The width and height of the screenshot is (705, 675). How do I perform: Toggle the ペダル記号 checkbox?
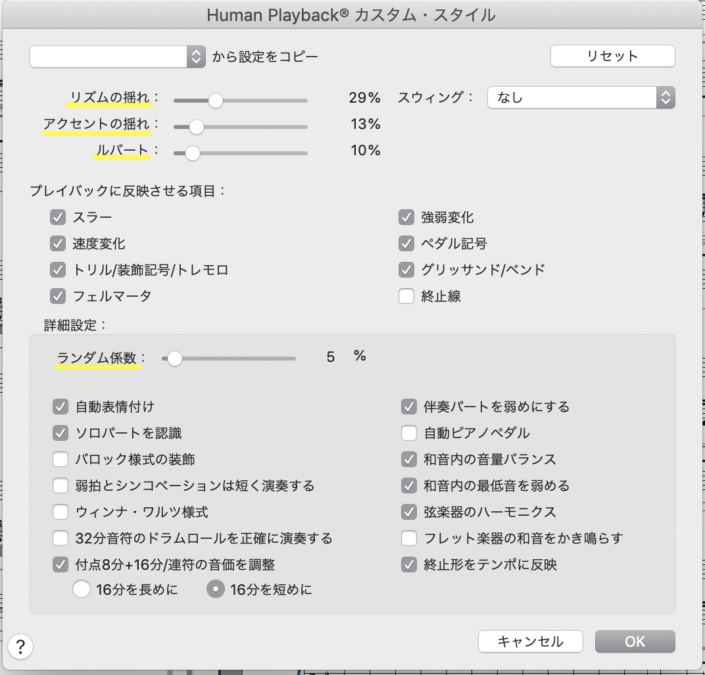[406, 244]
